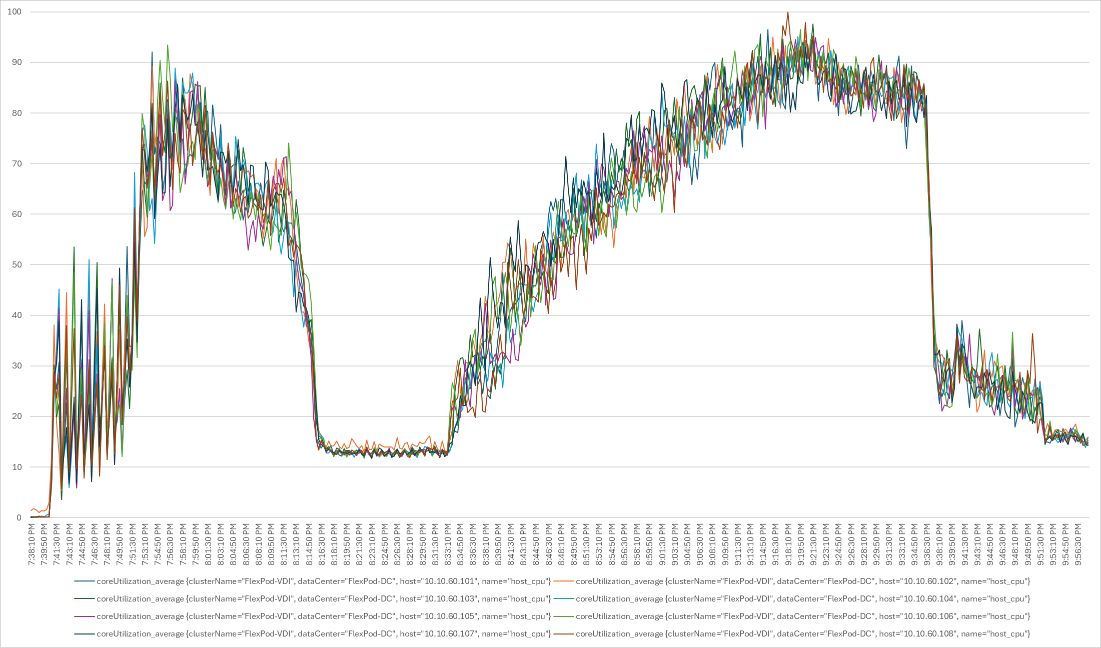Select legend entry for host 10.10.60.101

pos(312,581)
